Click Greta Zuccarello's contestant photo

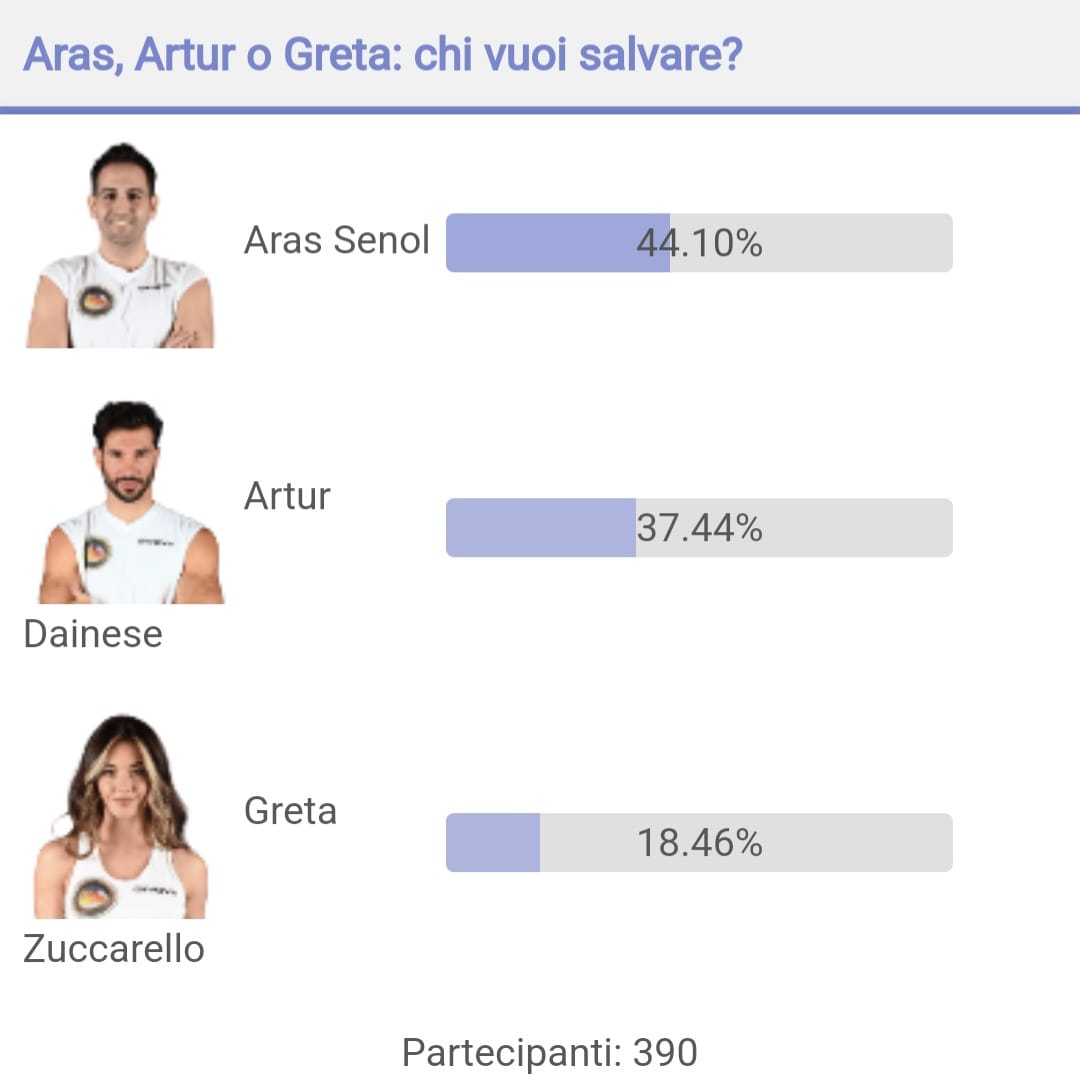[121, 816]
